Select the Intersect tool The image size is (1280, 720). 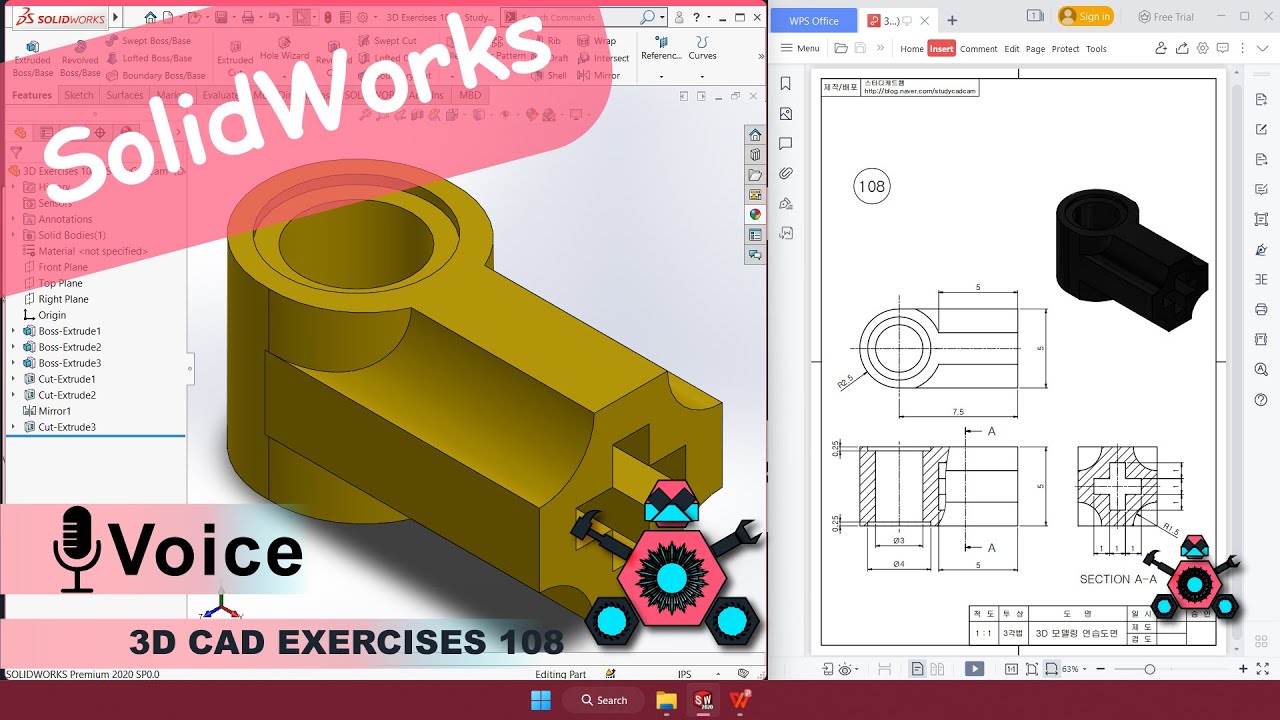pos(603,58)
